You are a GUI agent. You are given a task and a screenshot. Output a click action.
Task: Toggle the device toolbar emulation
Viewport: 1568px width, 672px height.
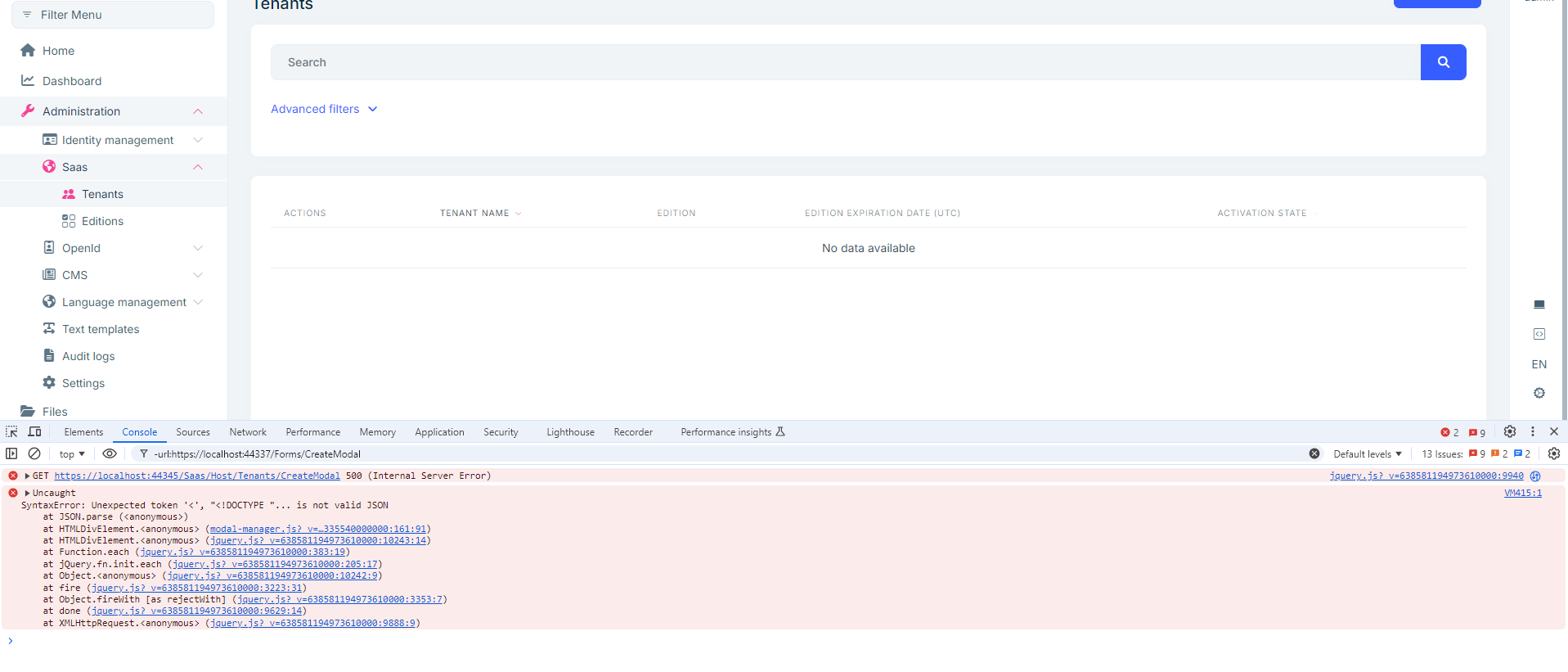34,432
